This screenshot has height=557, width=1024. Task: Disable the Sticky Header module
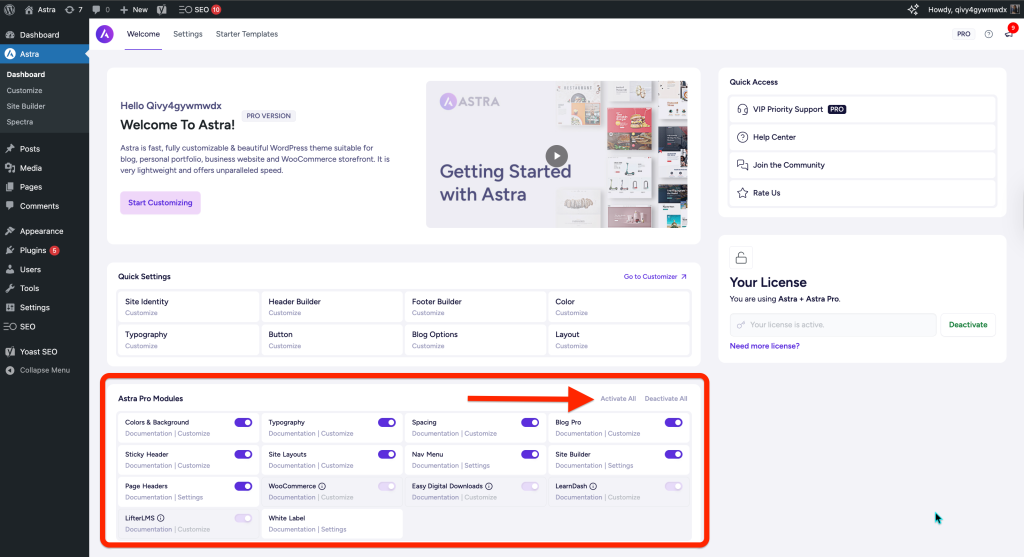coord(243,454)
